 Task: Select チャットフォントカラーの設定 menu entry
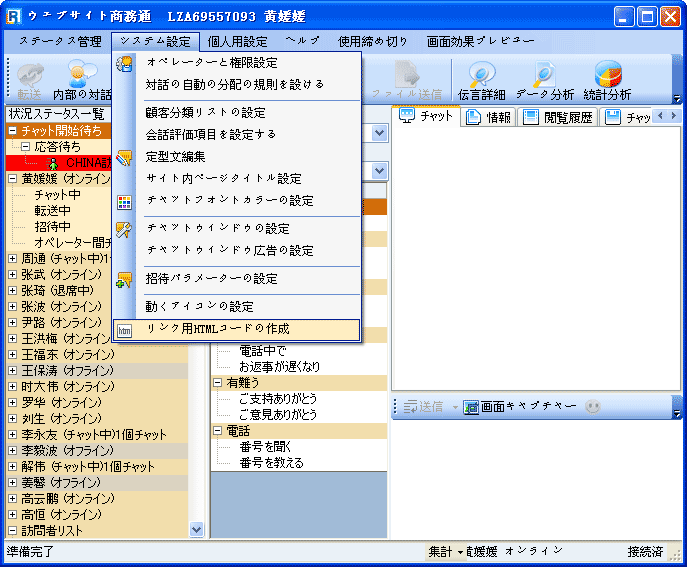coord(229,200)
